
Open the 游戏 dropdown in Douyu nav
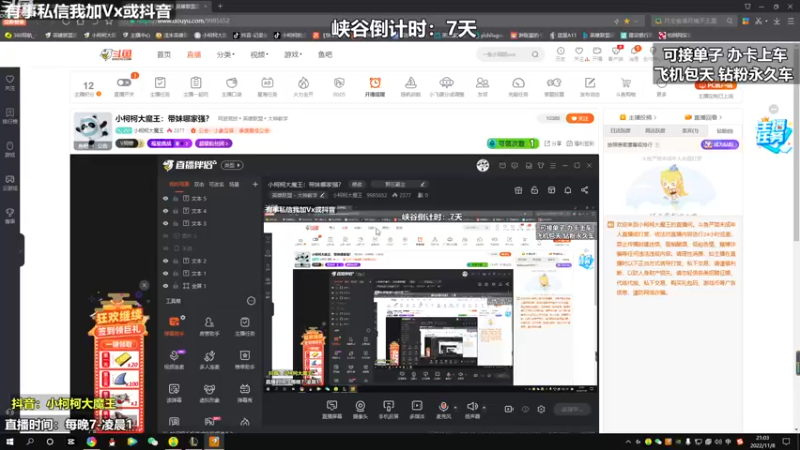point(293,55)
